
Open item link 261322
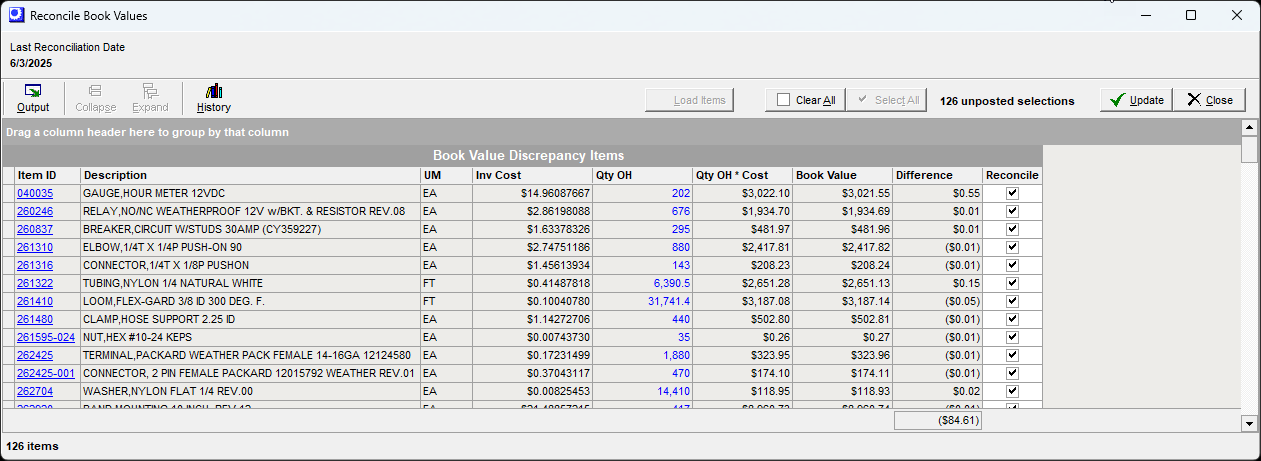click(35, 283)
